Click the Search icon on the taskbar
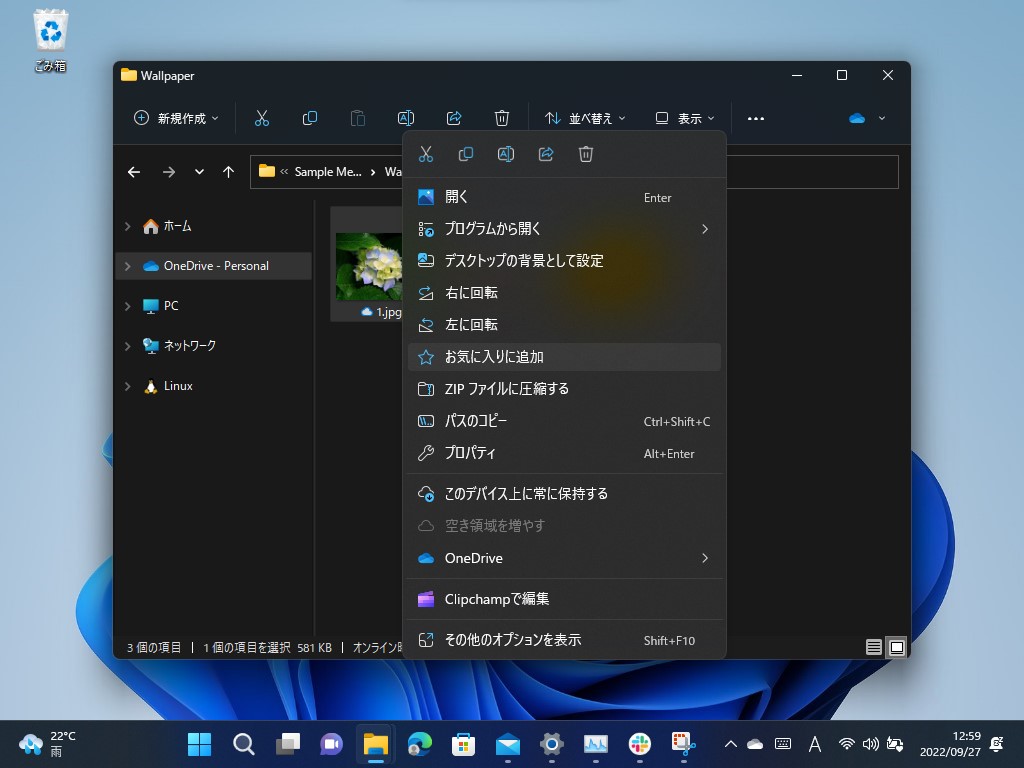This screenshot has width=1024, height=768. [243, 744]
